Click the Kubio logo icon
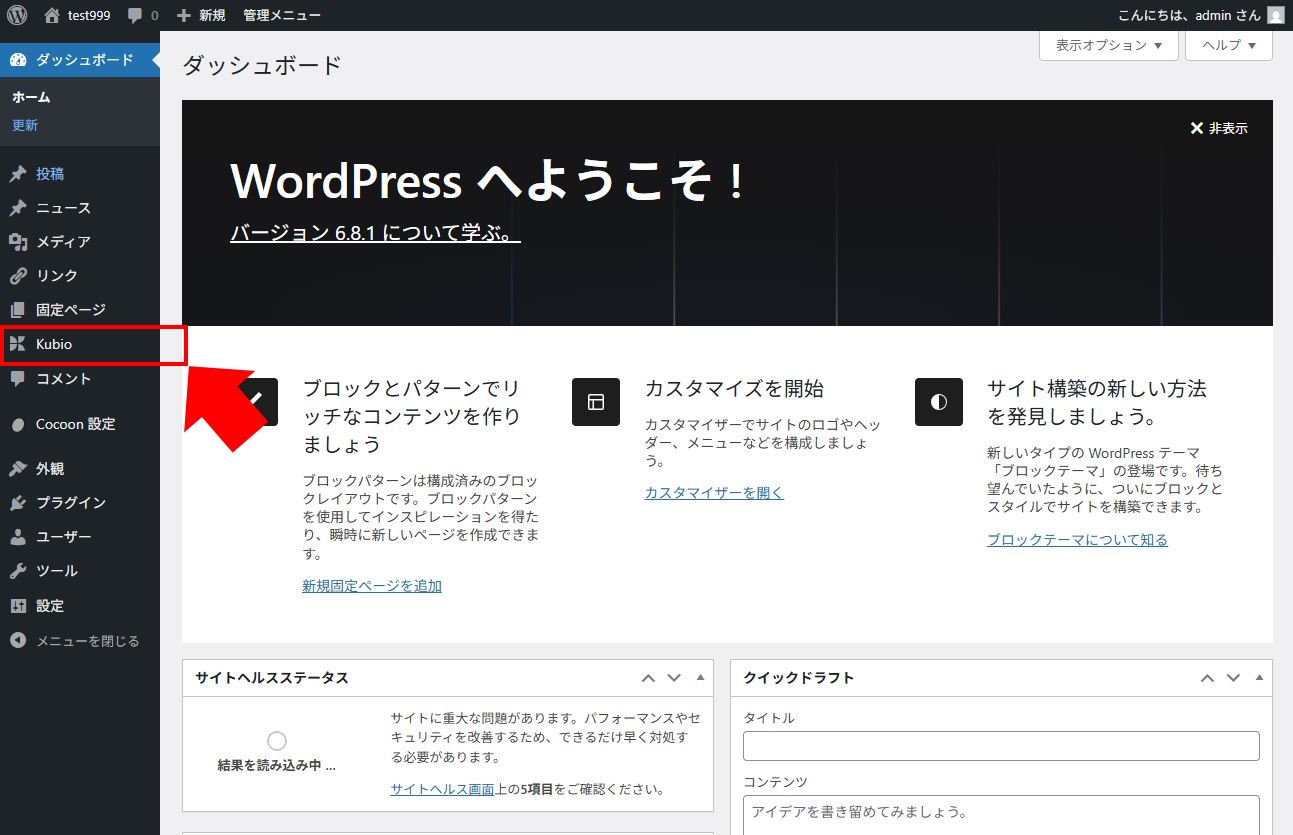 pos(18,344)
